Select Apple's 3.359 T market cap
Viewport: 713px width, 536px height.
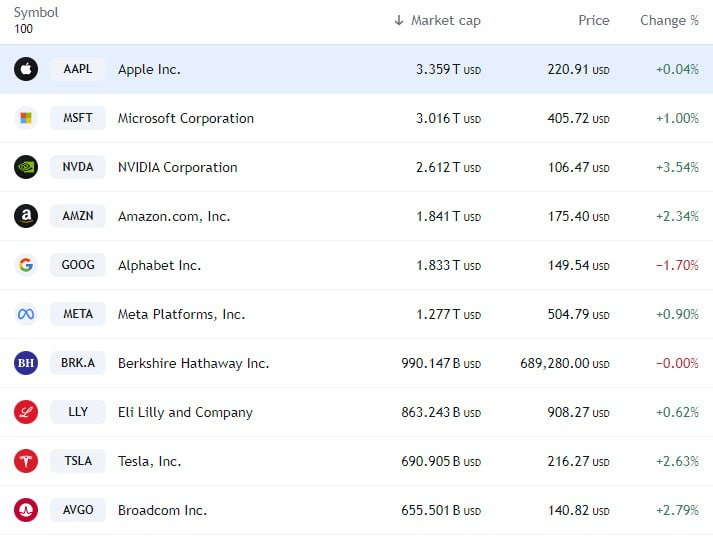tap(448, 70)
